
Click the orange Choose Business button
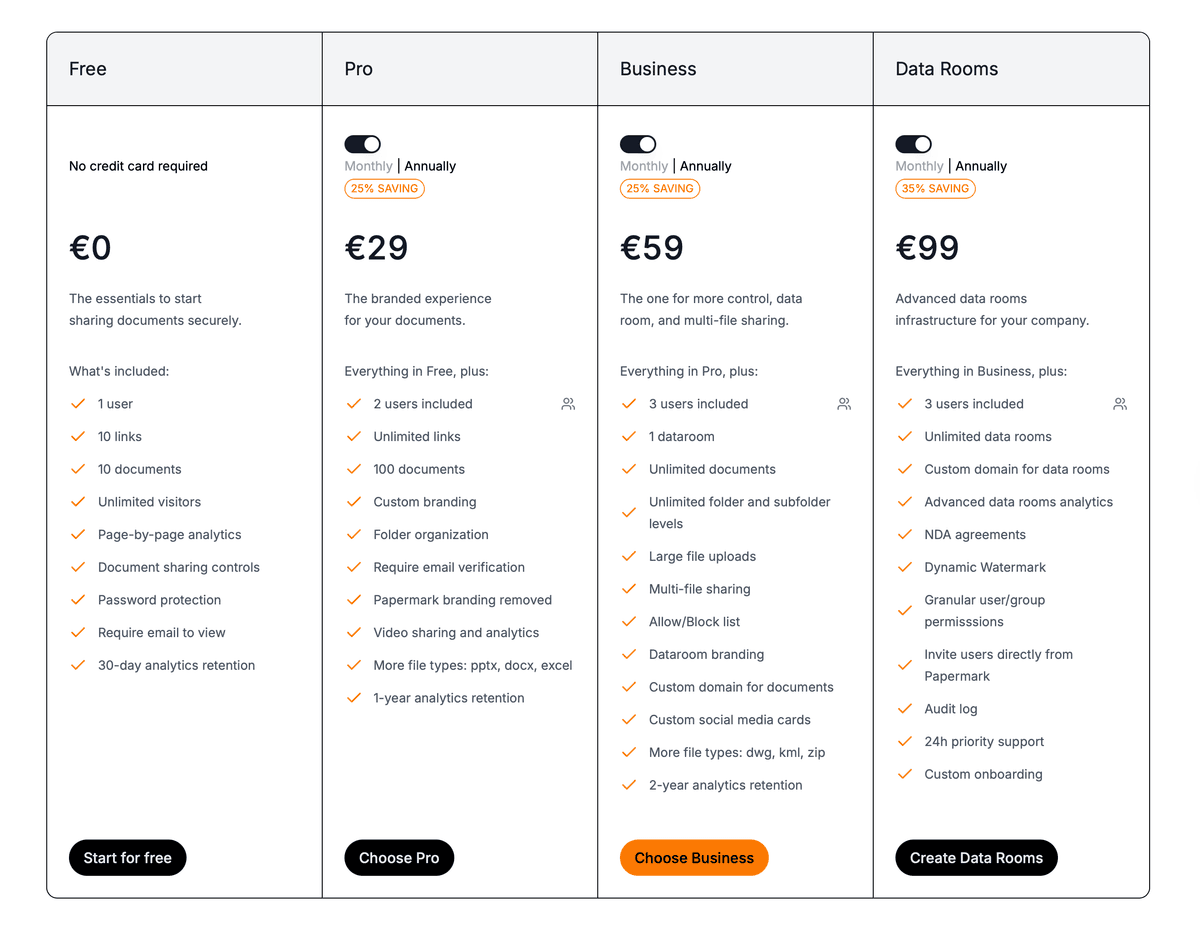(x=694, y=857)
